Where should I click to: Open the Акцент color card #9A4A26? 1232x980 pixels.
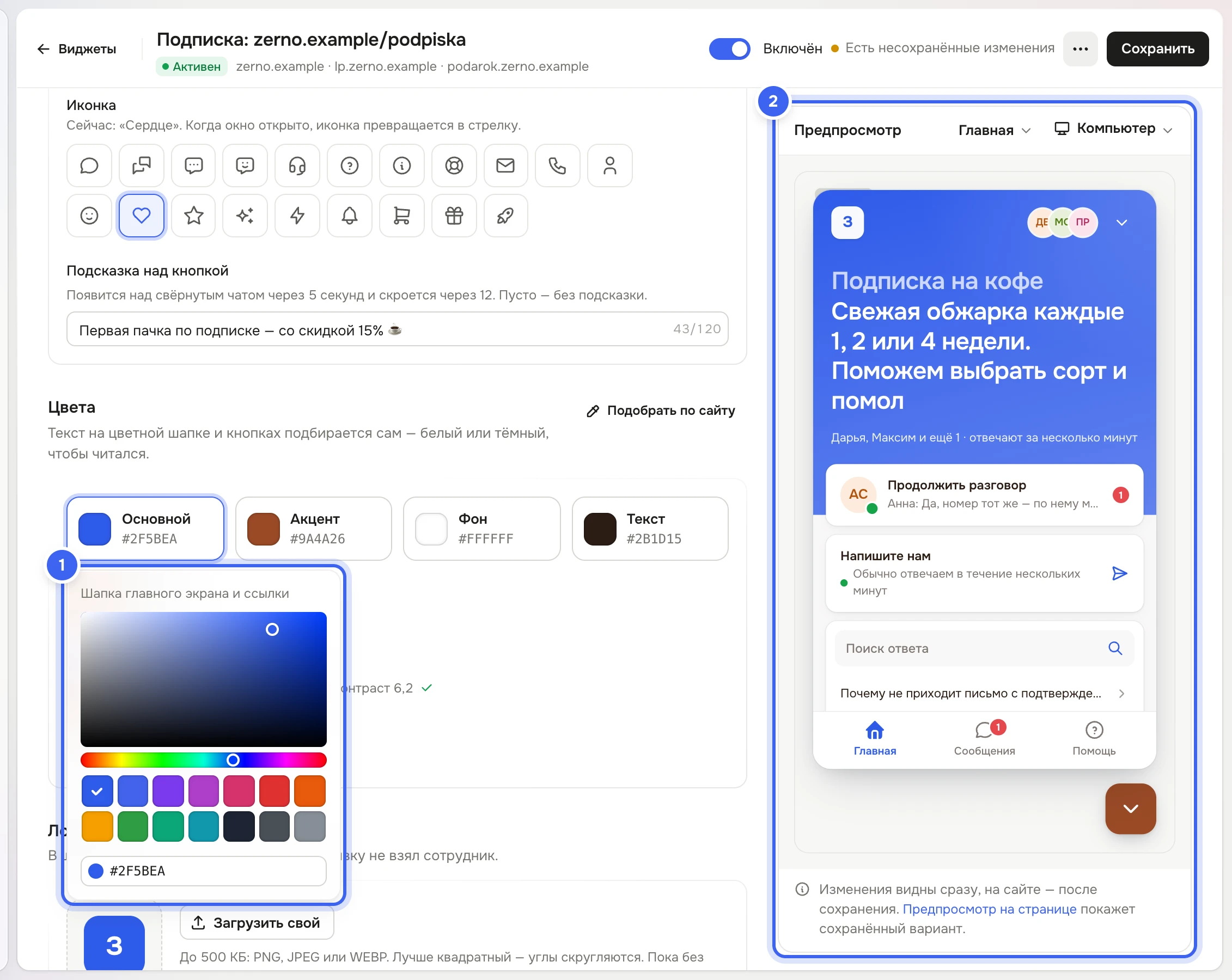click(x=313, y=528)
